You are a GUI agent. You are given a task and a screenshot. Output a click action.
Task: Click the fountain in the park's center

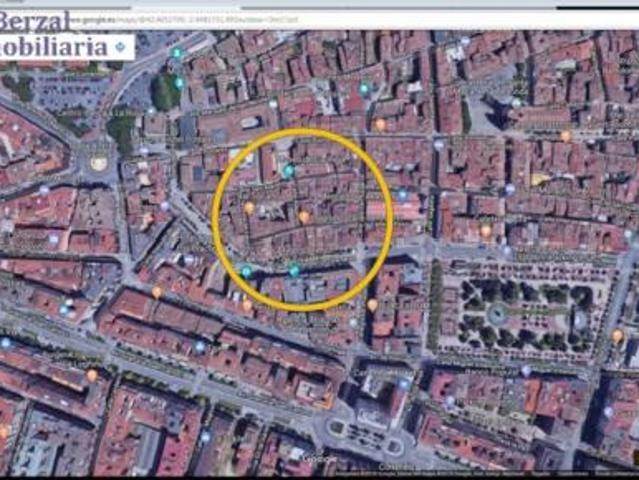pyautogui.click(x=497, y=313)
